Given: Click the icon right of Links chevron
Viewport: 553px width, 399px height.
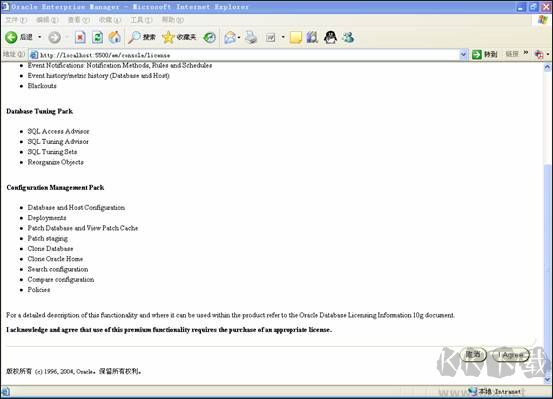Looking at the screenshot, I should pos(539,54).
